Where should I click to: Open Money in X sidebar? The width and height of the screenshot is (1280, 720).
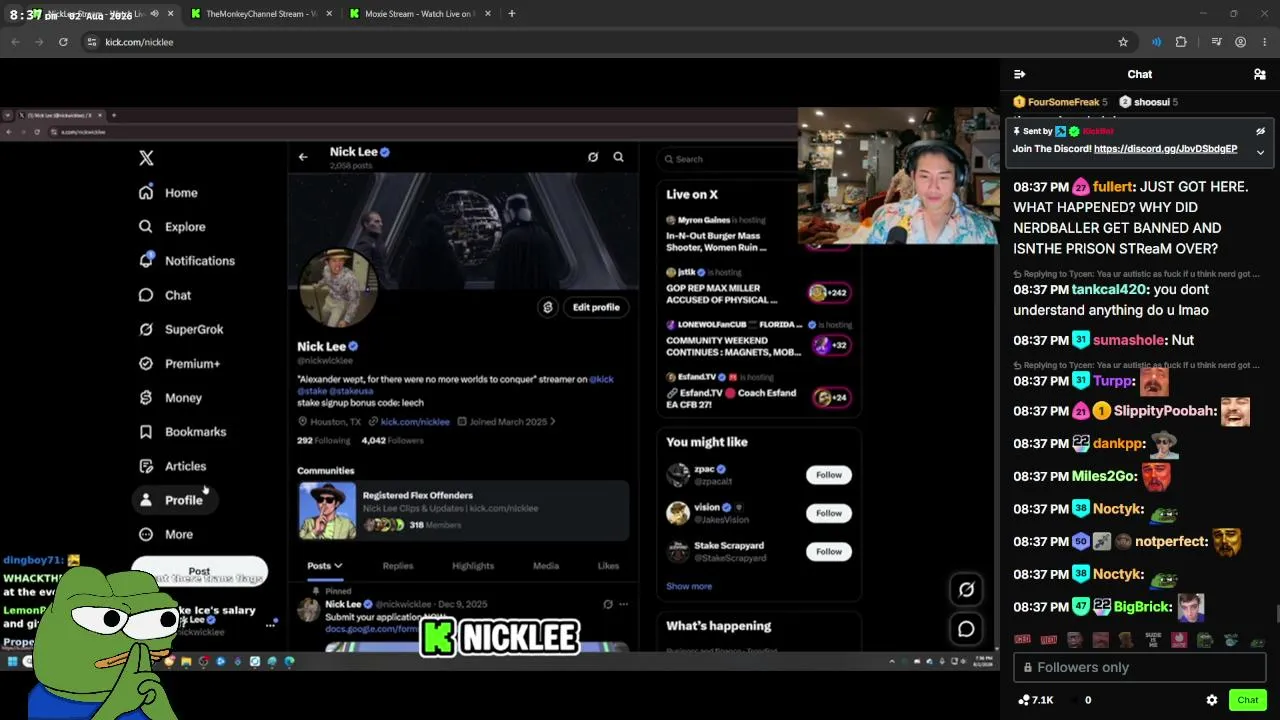click(x=170, y=398)
